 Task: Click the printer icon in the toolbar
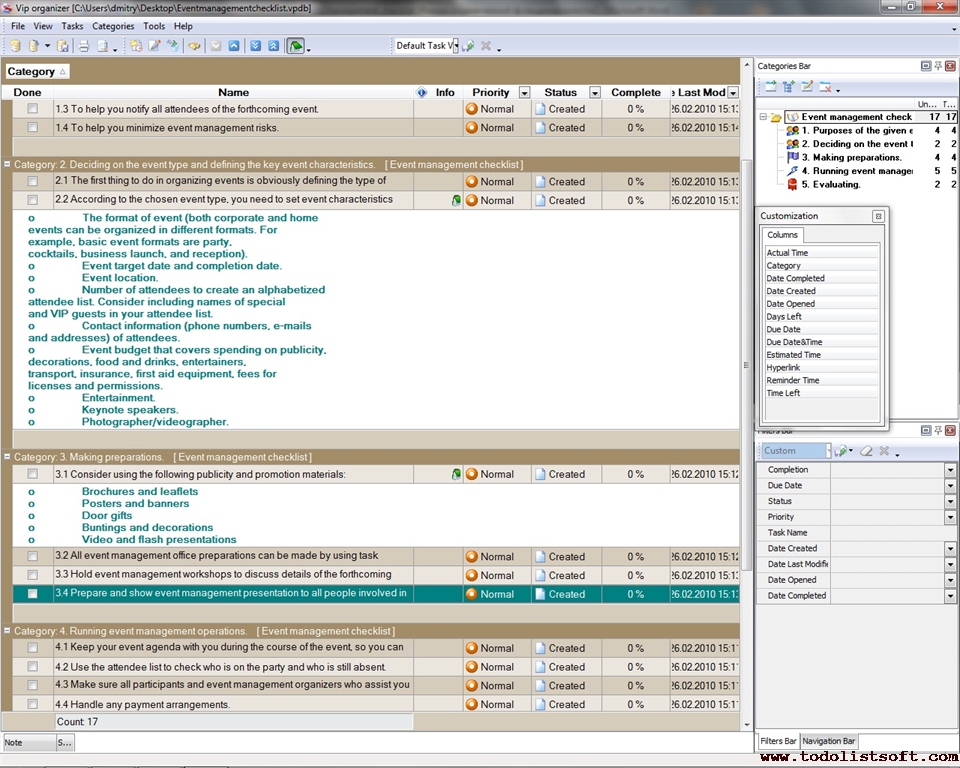(x=84, y=46)
